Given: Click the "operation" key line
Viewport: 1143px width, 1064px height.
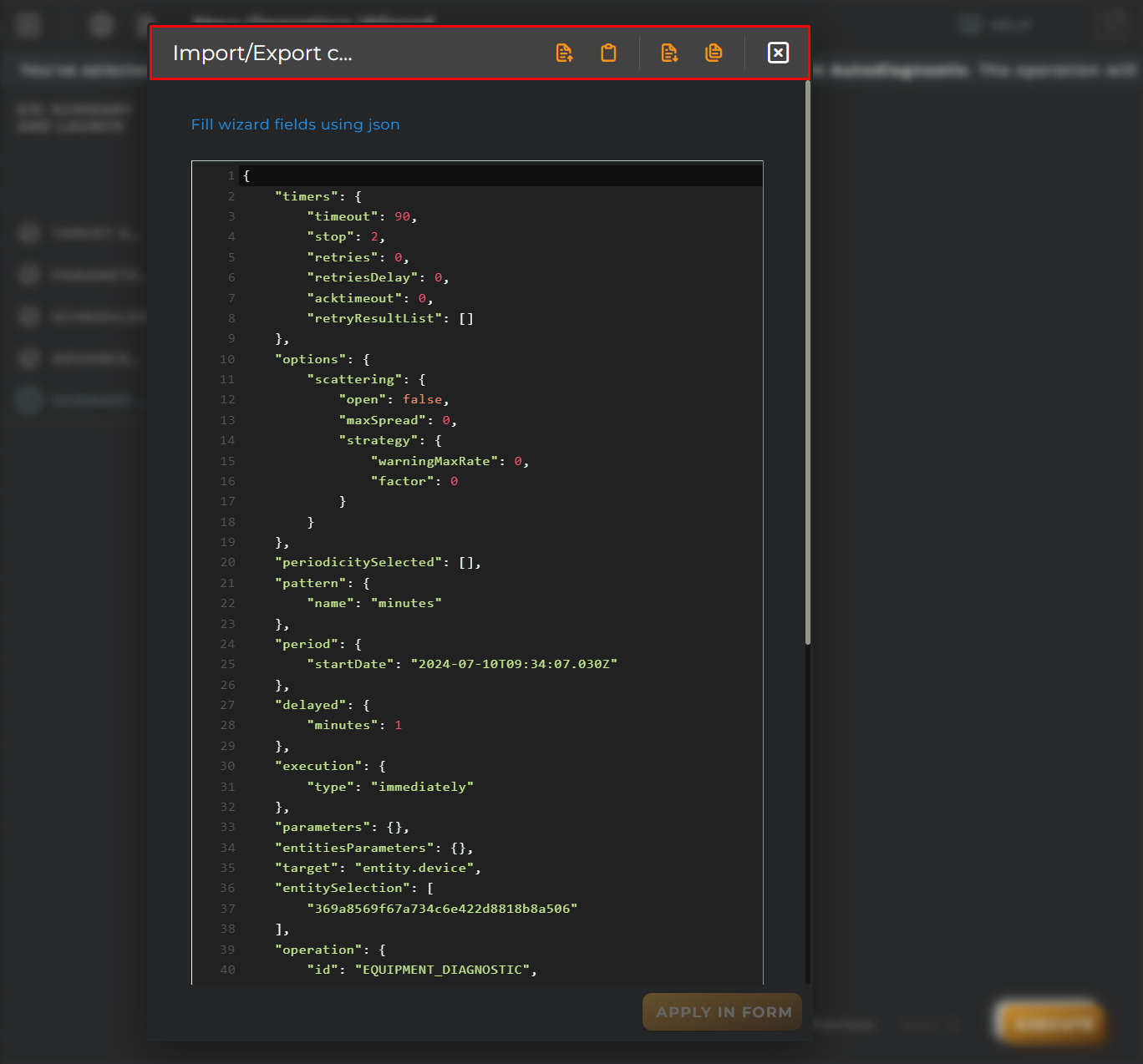Looking at the screenshot, I should (330, 950).
